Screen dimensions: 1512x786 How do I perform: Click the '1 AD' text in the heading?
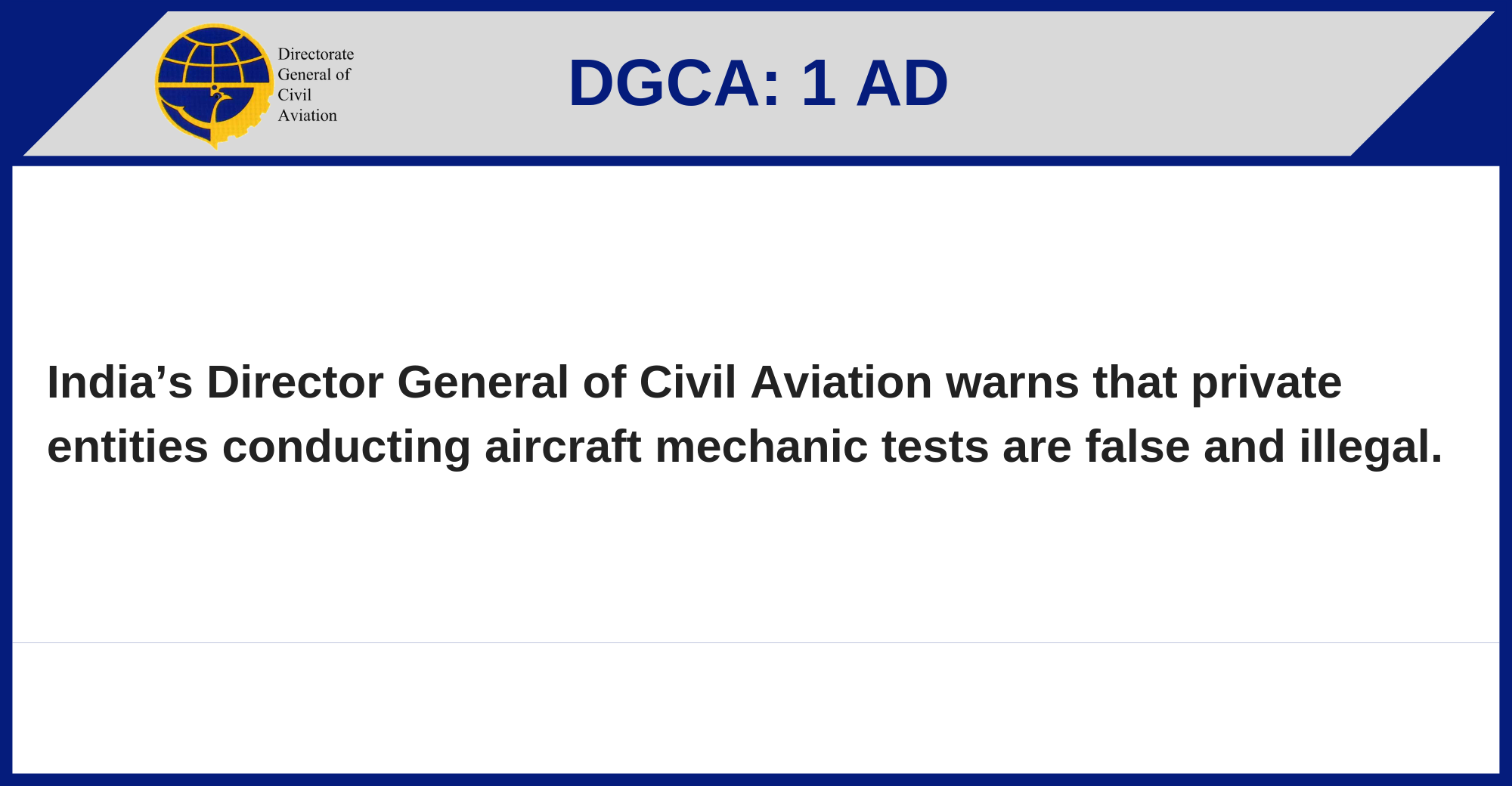874,83
